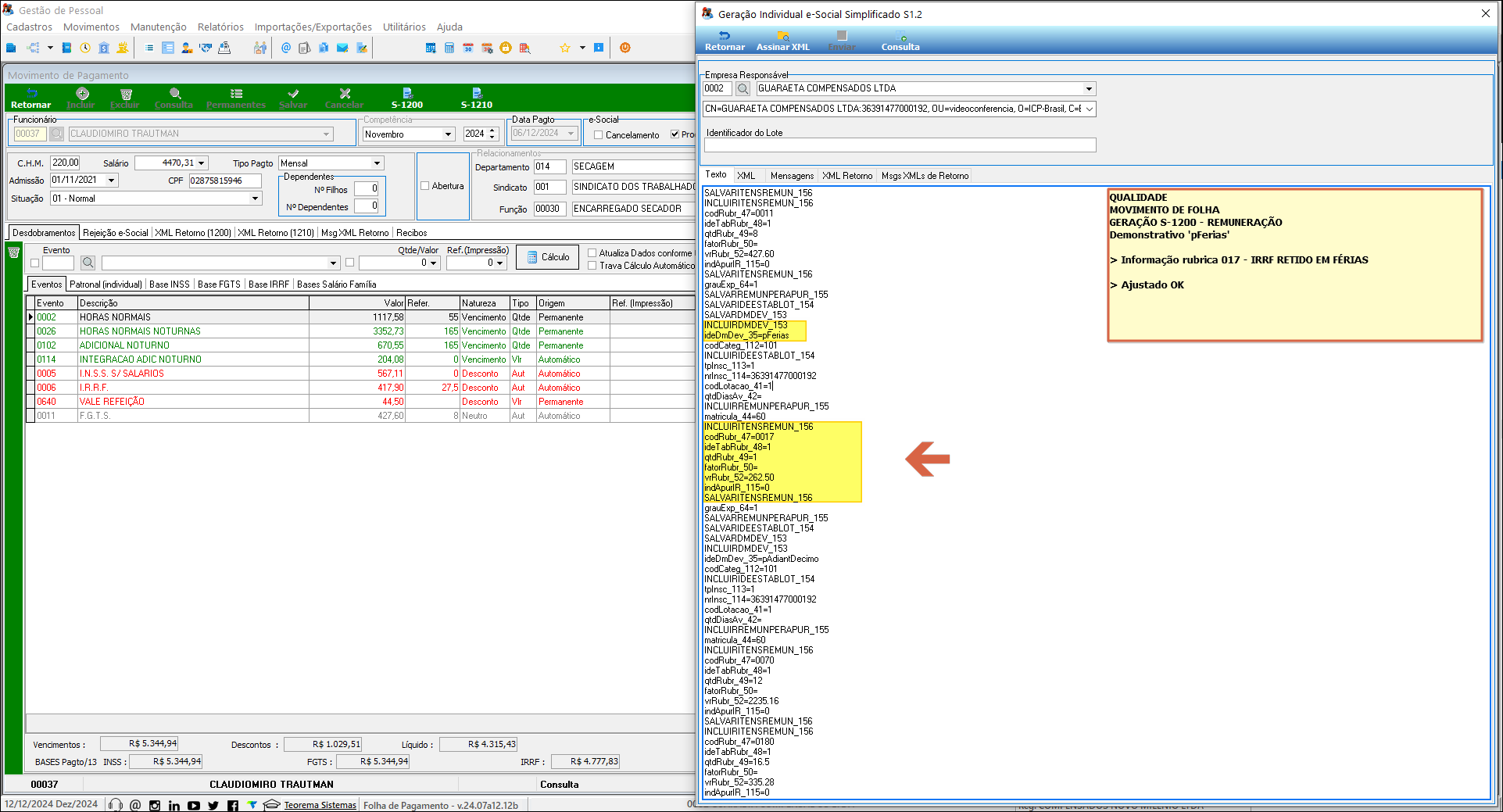This screenshot has height=812, width=1503.
Task: Click Retornar in e-Social Simplificado window
Action: [725, 41]
